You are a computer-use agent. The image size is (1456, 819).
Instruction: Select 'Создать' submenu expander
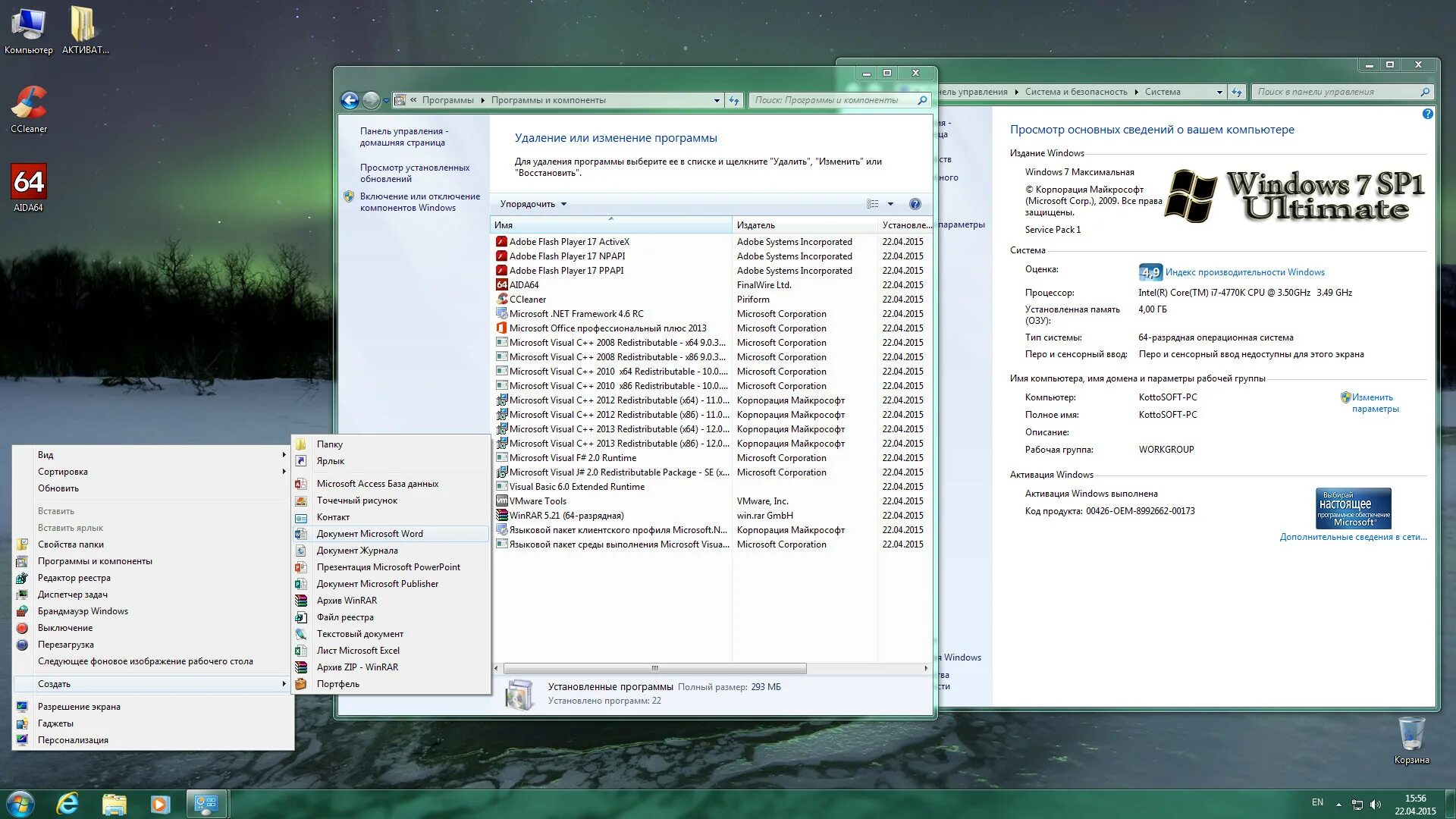tap(284, 683)
